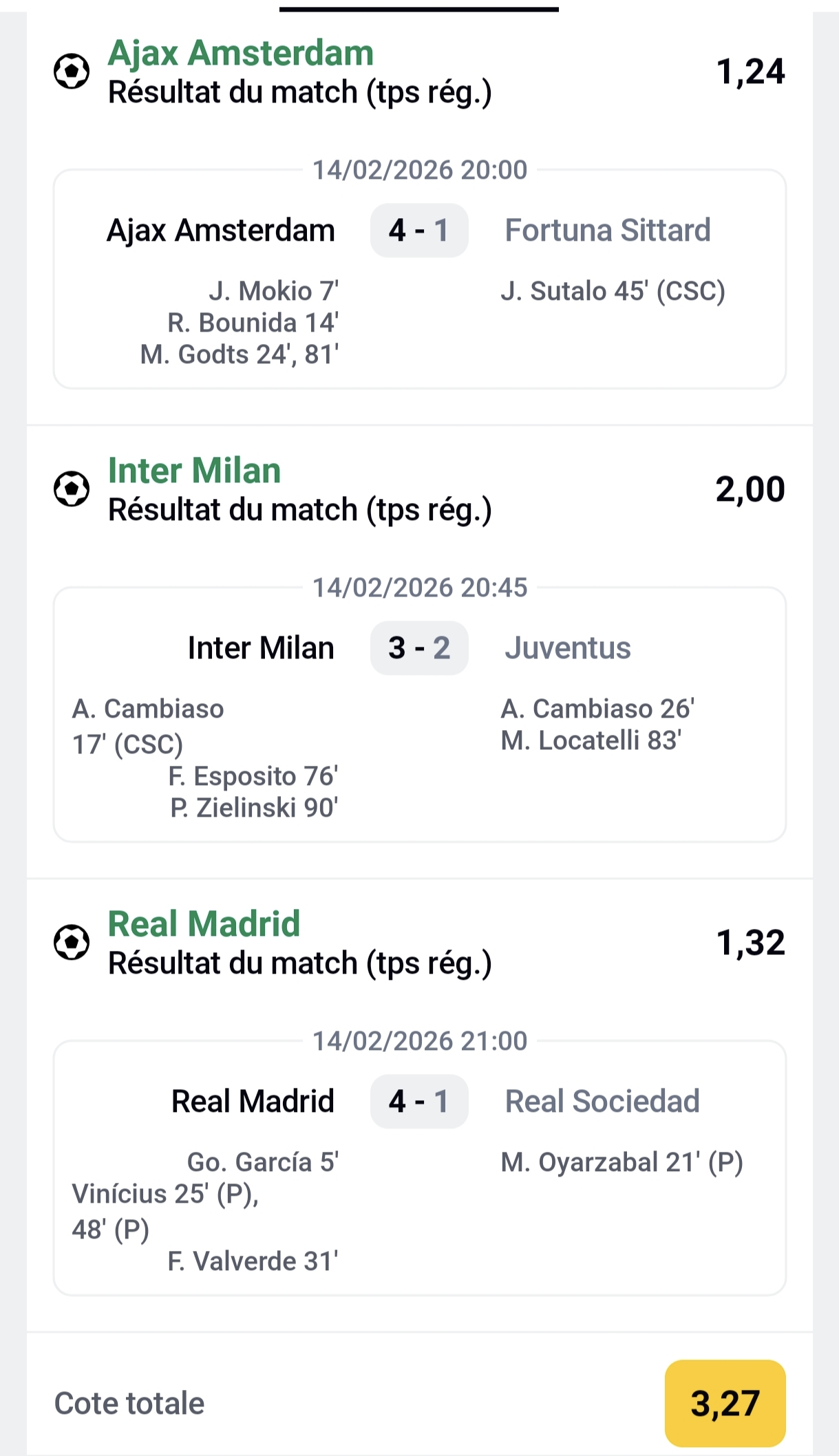Click the soccer ball icon beside Ajax Amsterdam
Image resolution: width=839 pixels, height=1456 pixels.
(72, 71)
